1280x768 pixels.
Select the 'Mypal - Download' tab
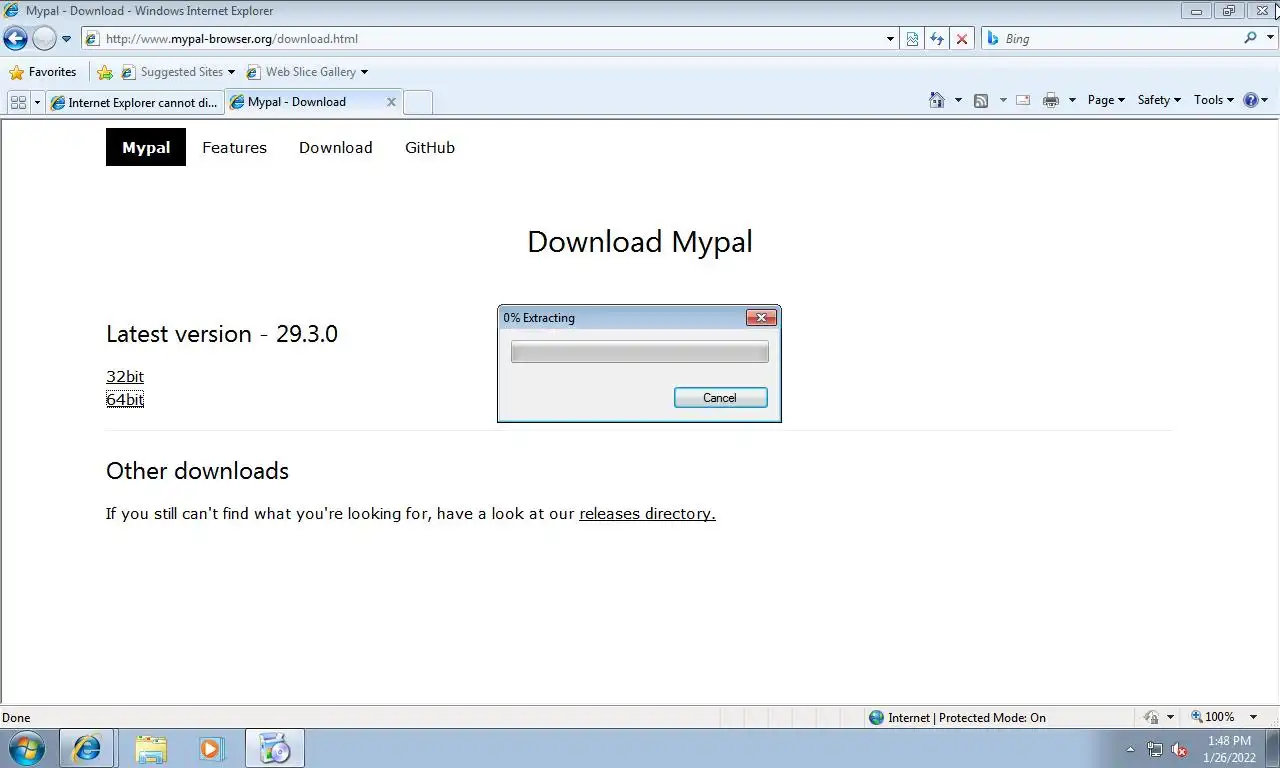pyautogui.click(x=313, y=102)
